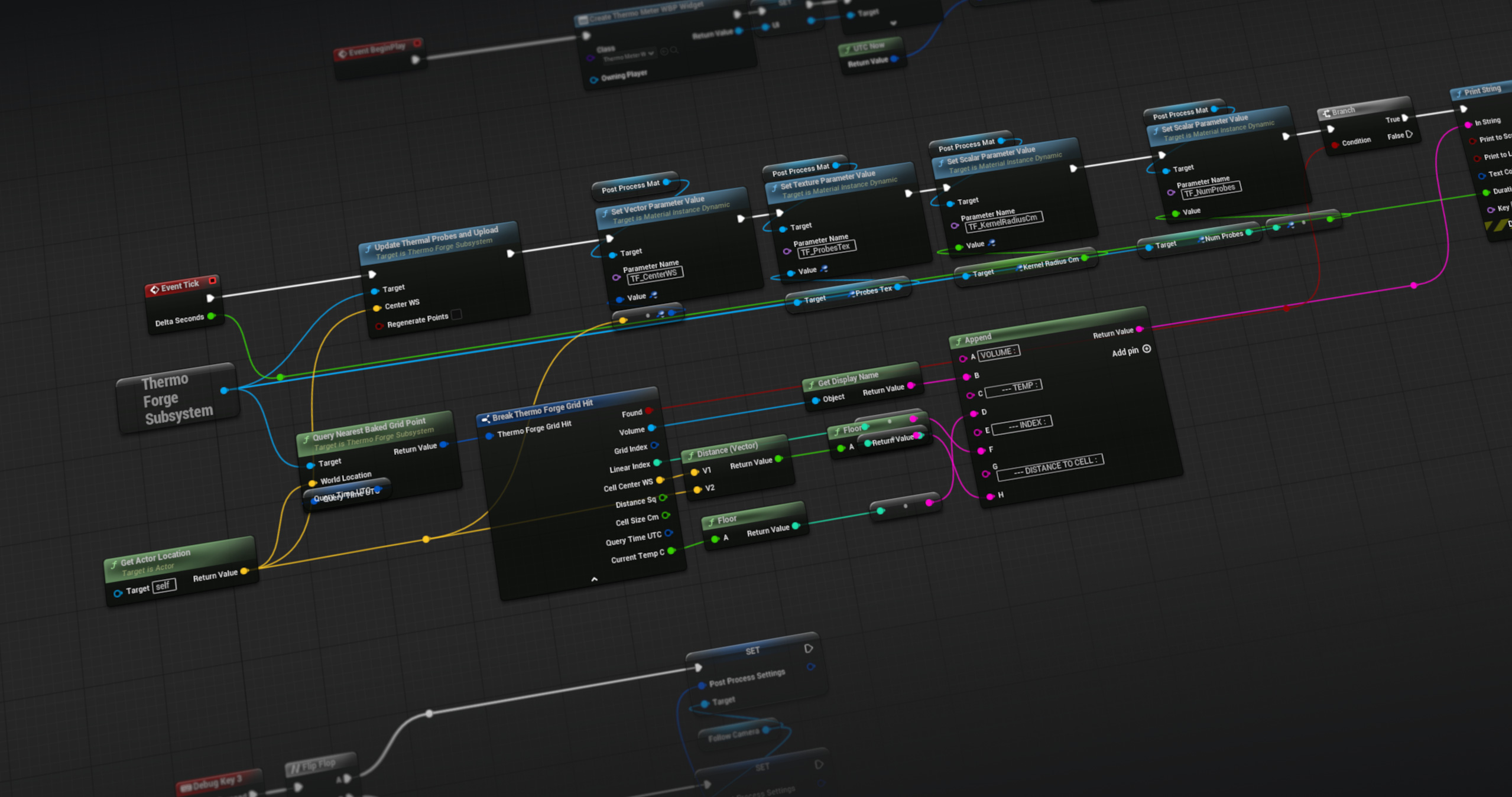Click the Flip Flop node icon
Screen dimensions: 1512x797
coord(295,768)
